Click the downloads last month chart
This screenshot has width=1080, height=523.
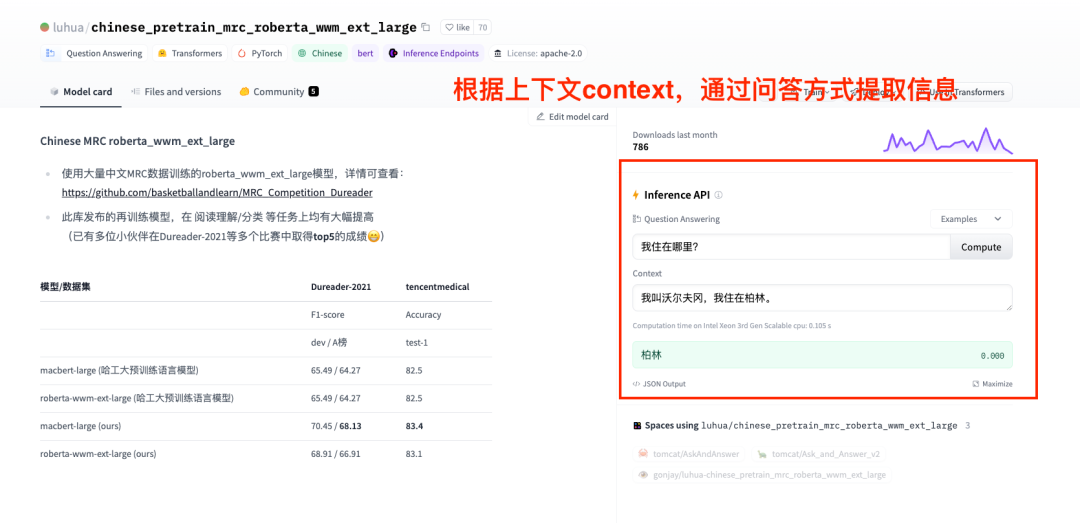tap(948, 141)
